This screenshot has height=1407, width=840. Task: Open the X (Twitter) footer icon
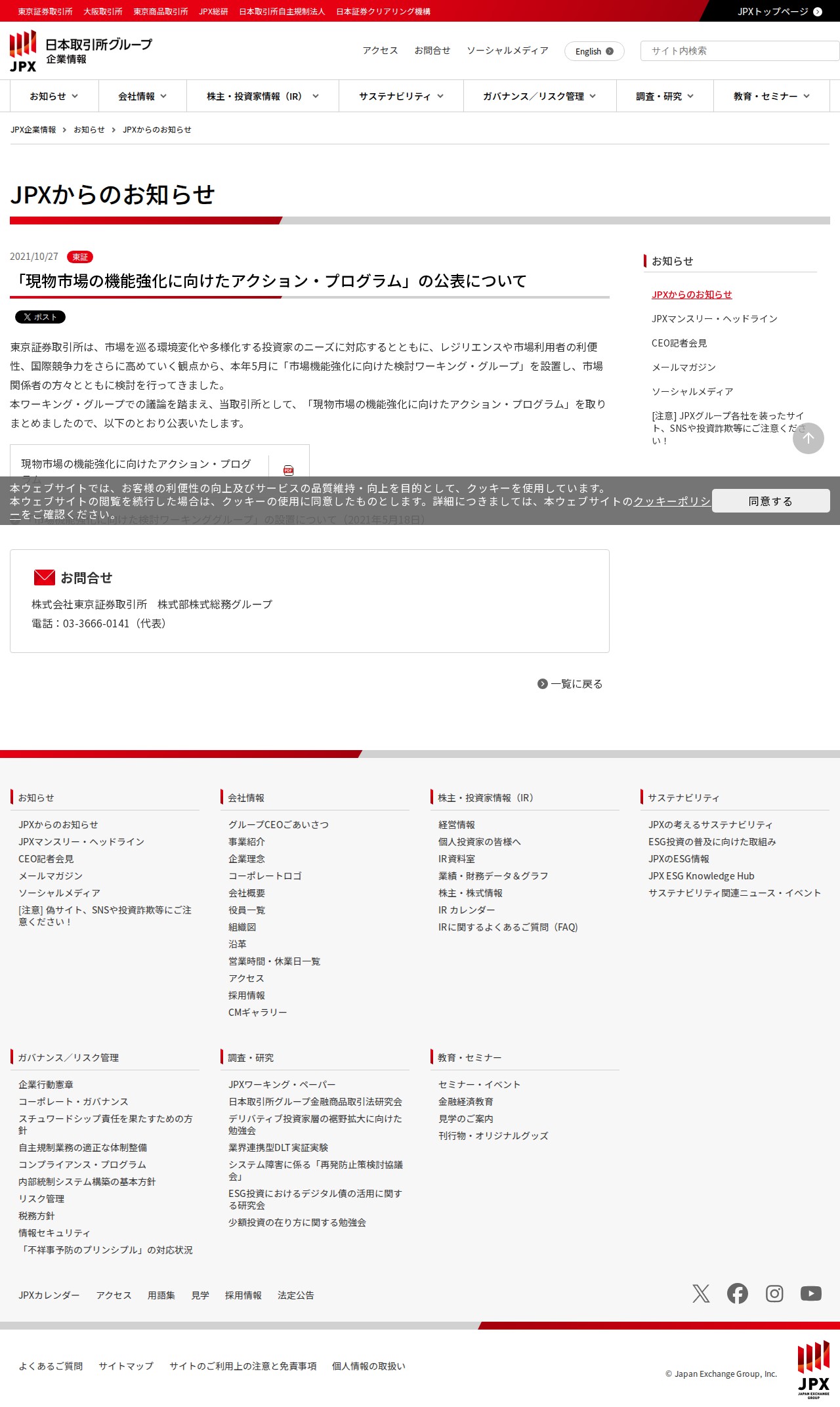pyautogui.click(x=701, y=1293)
